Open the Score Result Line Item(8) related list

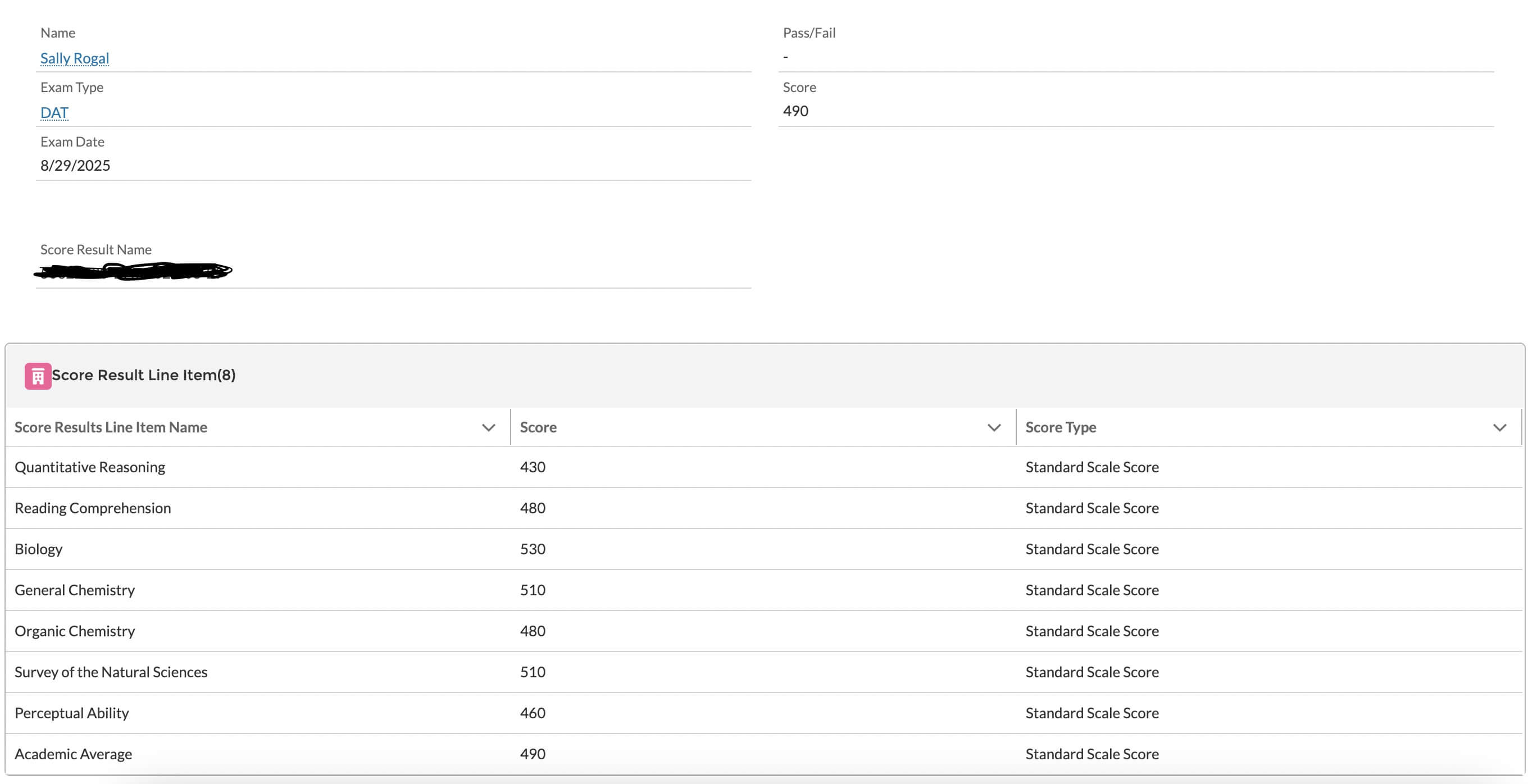(x=144, y=375)
